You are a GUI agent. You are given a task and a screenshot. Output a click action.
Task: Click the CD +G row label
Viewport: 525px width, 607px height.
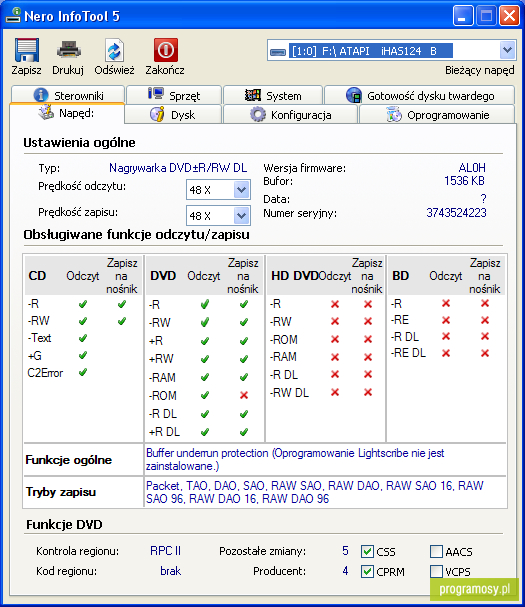tap(34, 355)
